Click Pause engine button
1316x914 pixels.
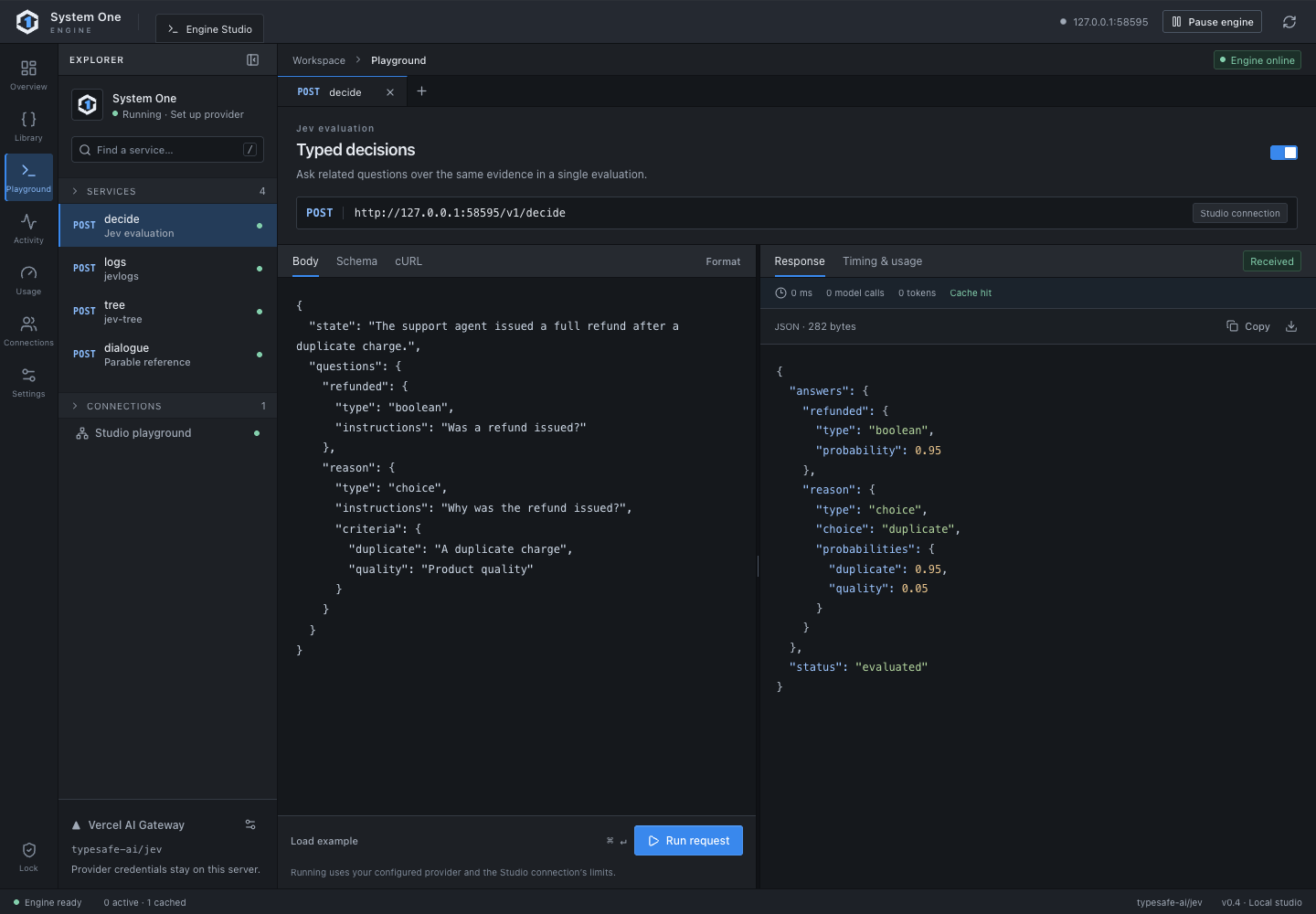pyautogui.click(x=1212, y=22)
